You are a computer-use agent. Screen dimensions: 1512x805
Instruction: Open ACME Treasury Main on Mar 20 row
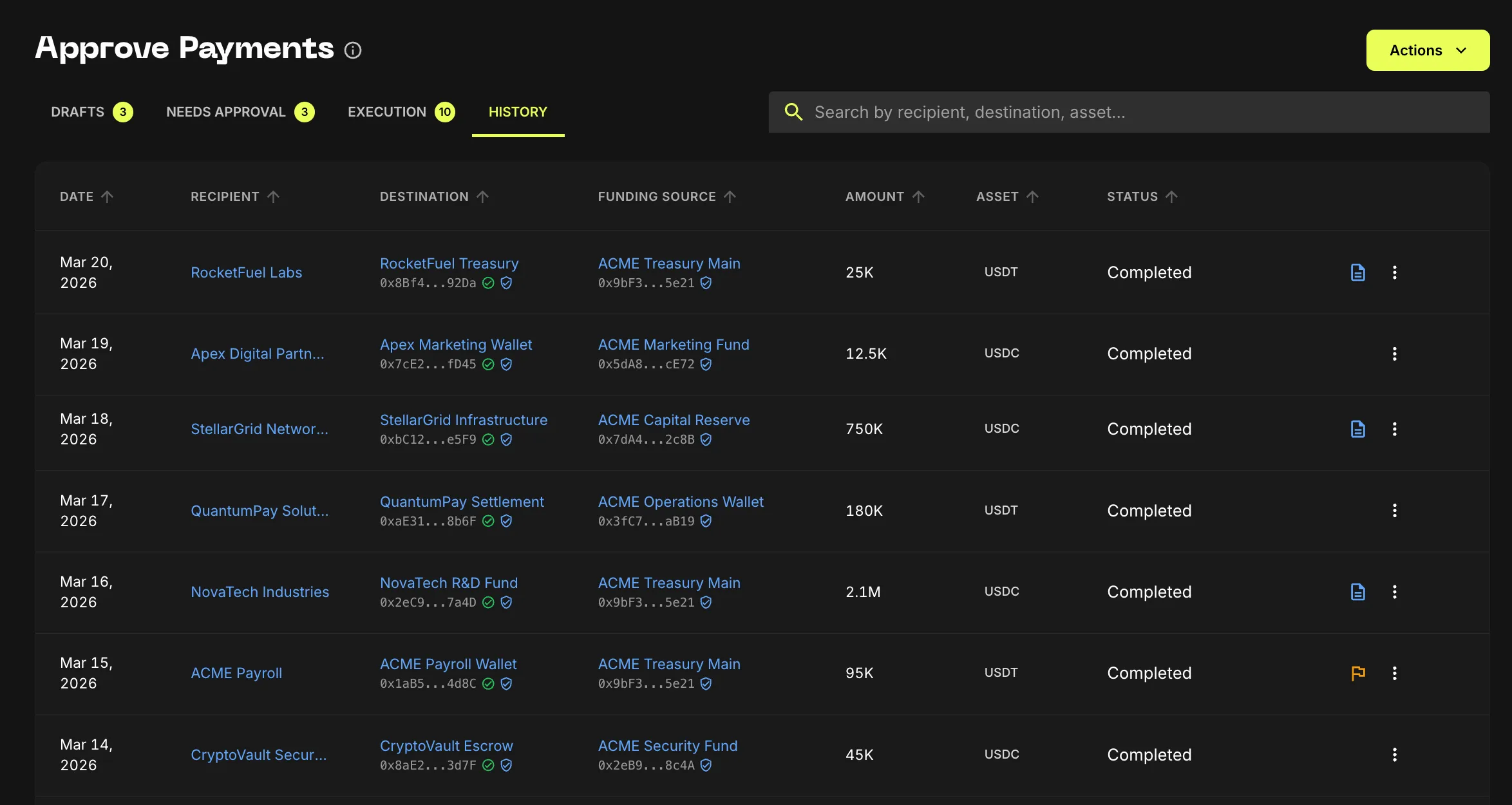tap(669, 263)
